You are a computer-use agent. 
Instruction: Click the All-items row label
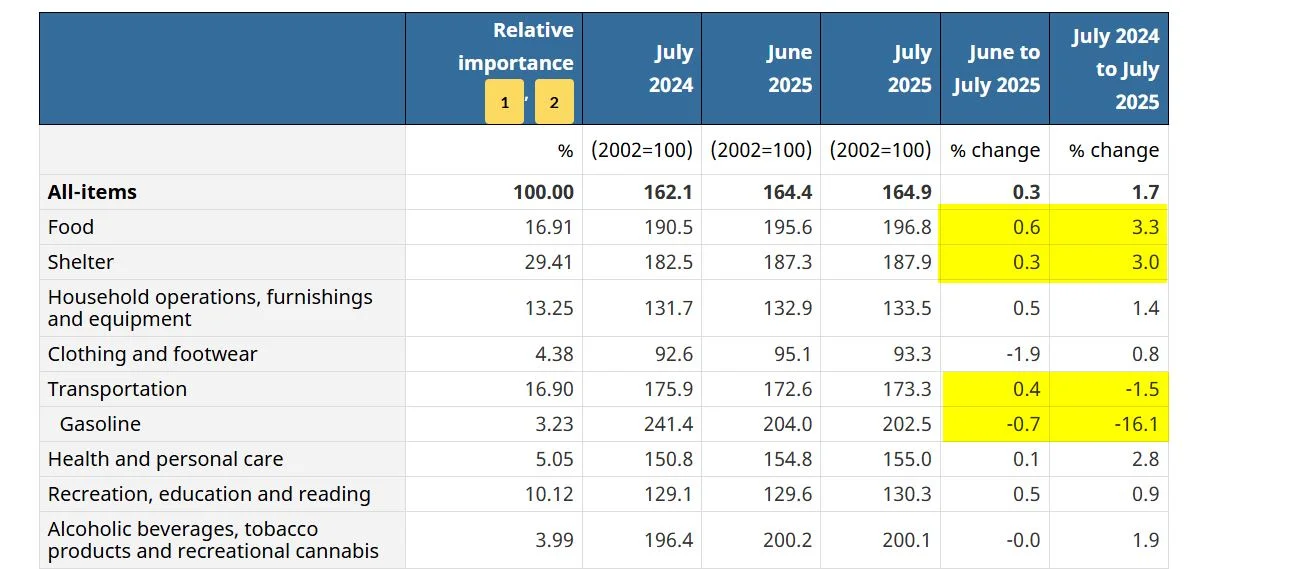[x=92, y=192]
